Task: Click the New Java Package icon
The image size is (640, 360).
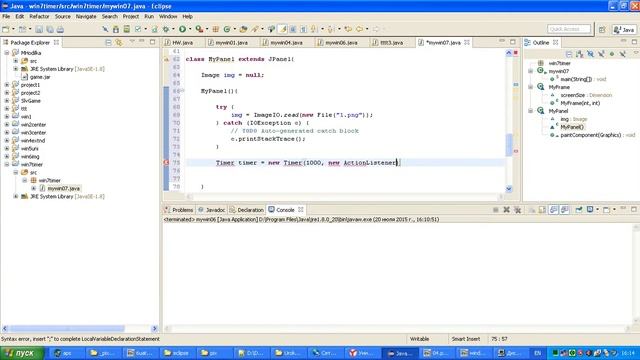Action: 216,29
